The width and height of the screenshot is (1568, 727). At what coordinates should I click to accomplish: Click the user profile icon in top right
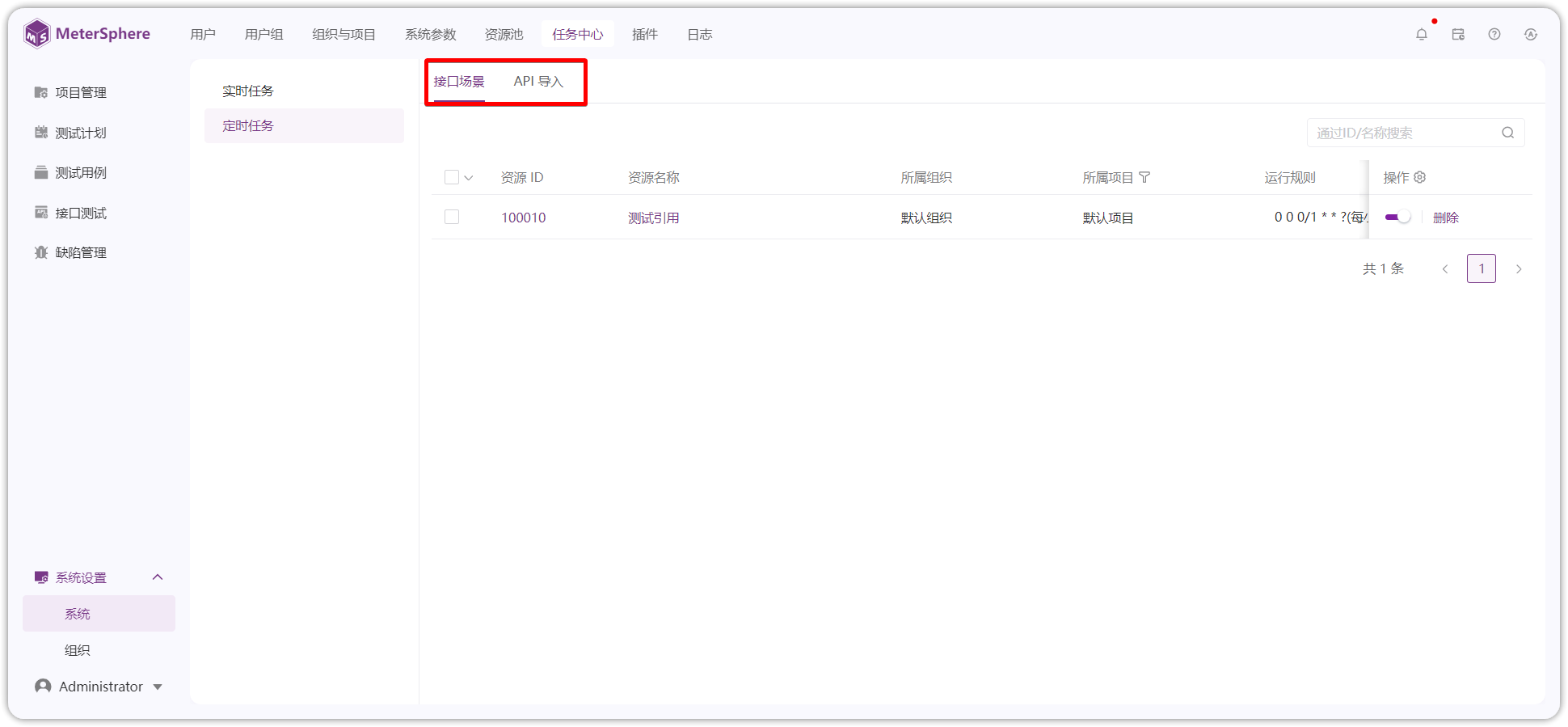(x=1531, y=34)
